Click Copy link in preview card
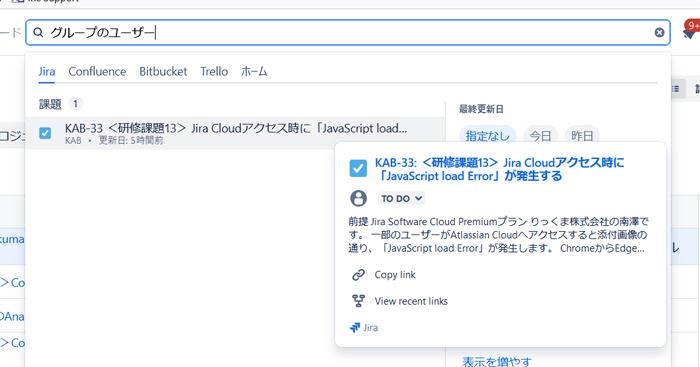Screen dimensions: 700x367 click(395, 275)
